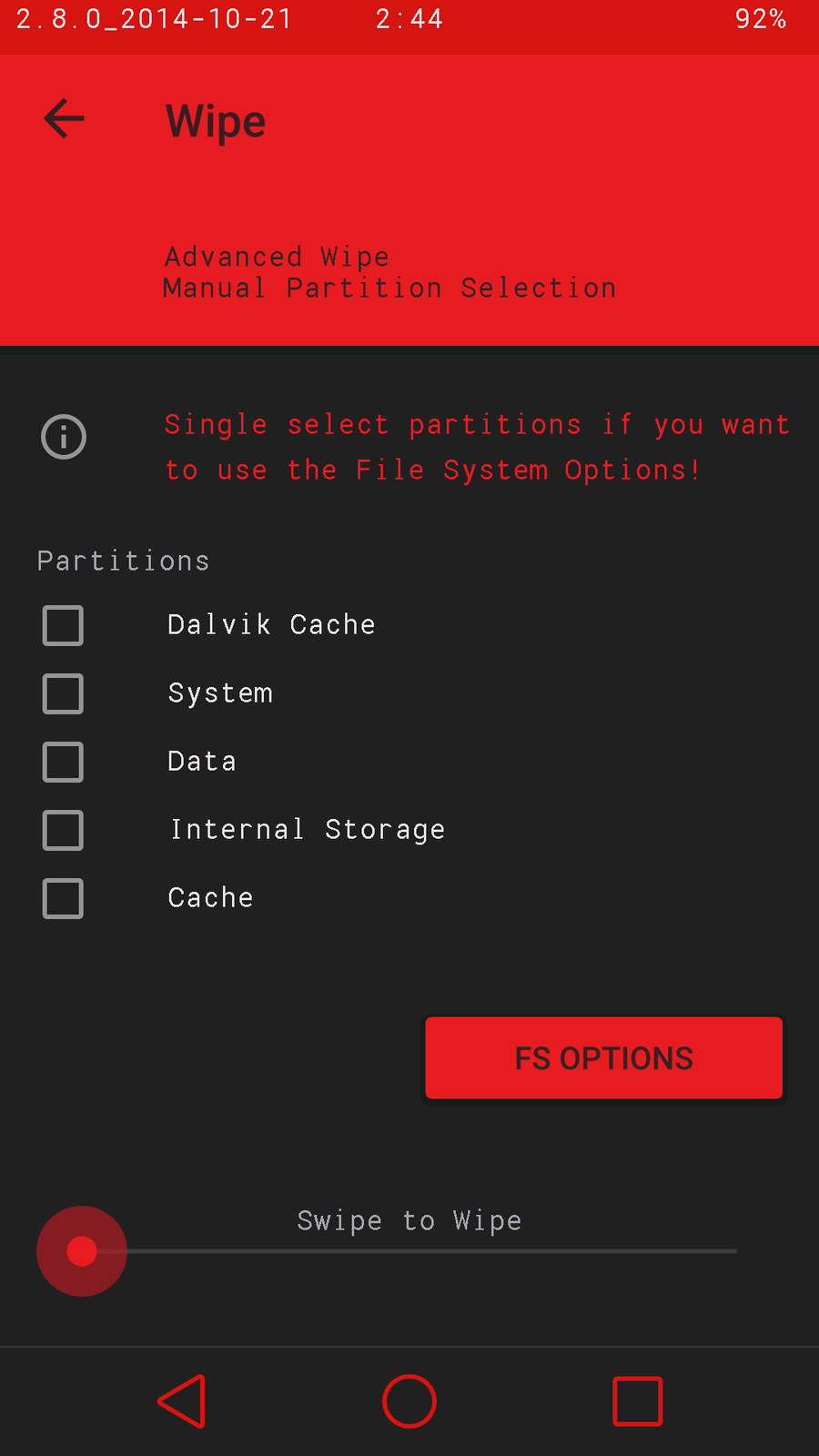The image size is (819, 1456).
Task: Tap the Wipe page title
Action: coord(216,121)
